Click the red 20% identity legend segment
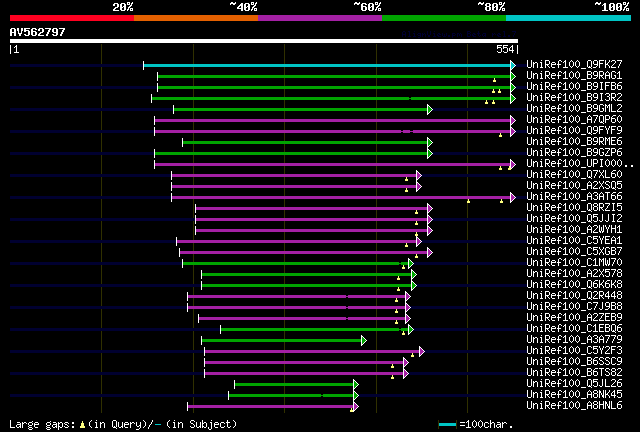This screenshot has height=432, width=640. 72,18
